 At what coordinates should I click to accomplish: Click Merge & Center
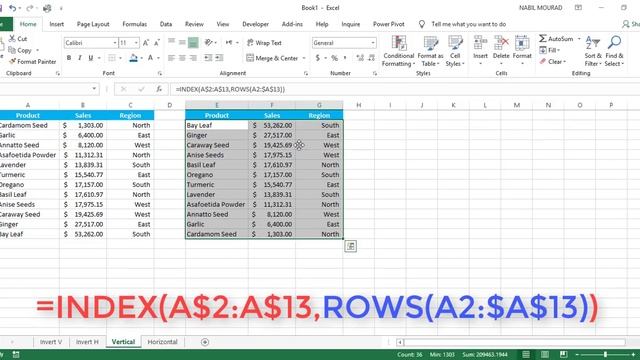272,58
